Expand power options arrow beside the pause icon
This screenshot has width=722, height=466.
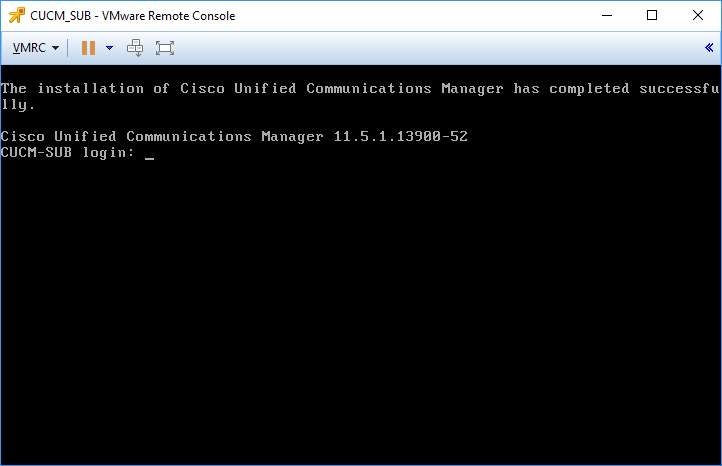(x=109, y=48)
